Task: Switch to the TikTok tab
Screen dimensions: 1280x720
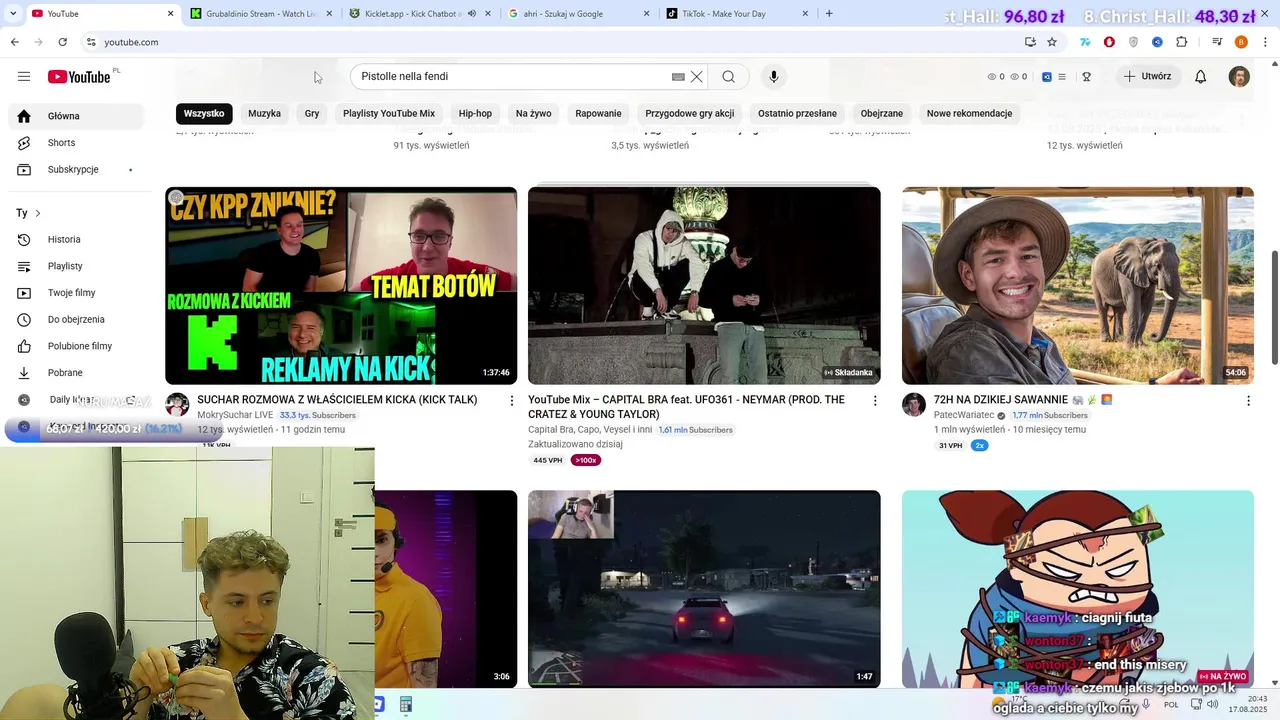Action: (735, 14)
